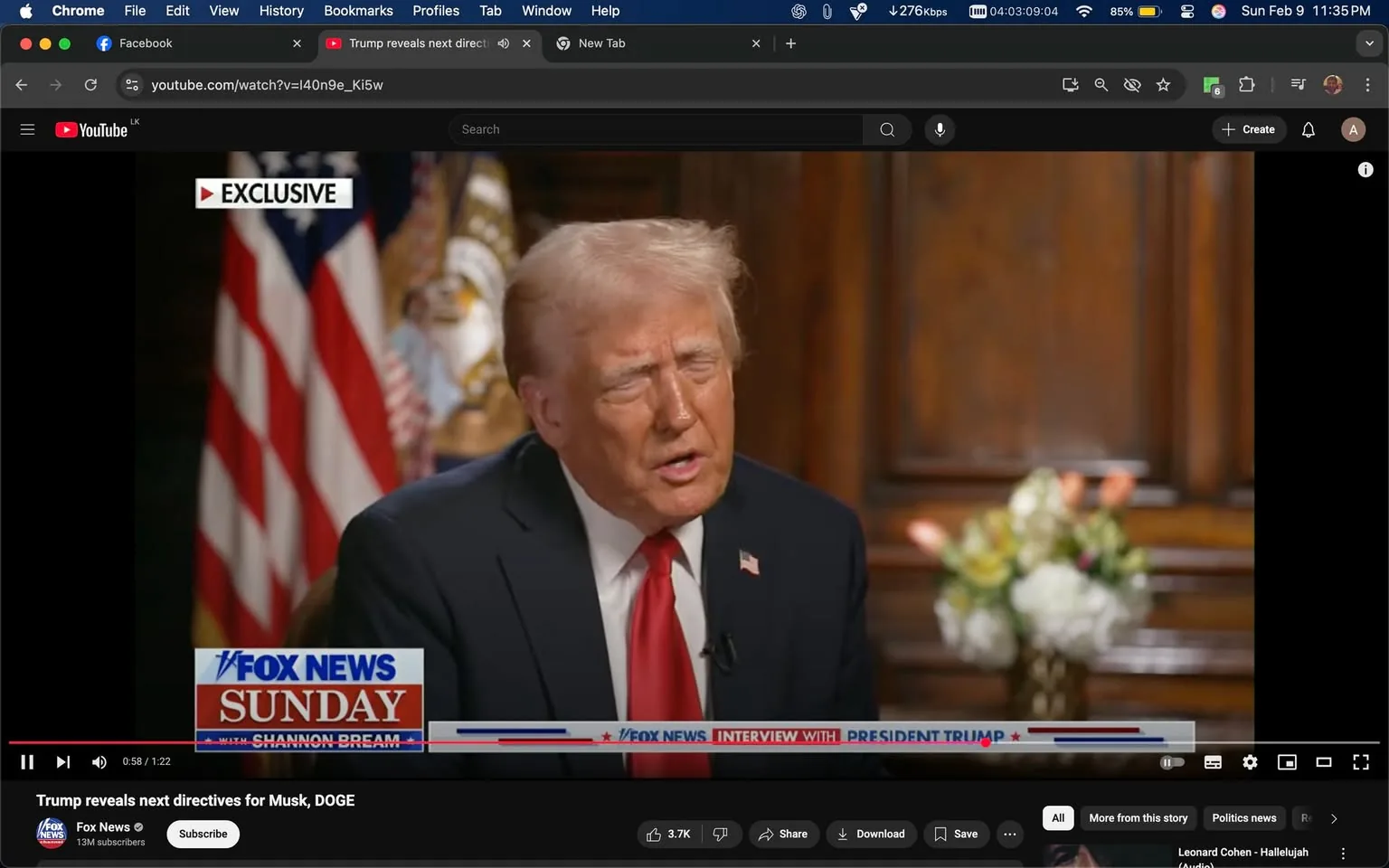Image resolution: width=1389 pixels, height=868 pixels.
Task: Mute the video with the volume icon
Action: pyautogui.click(x=99, y=762)
